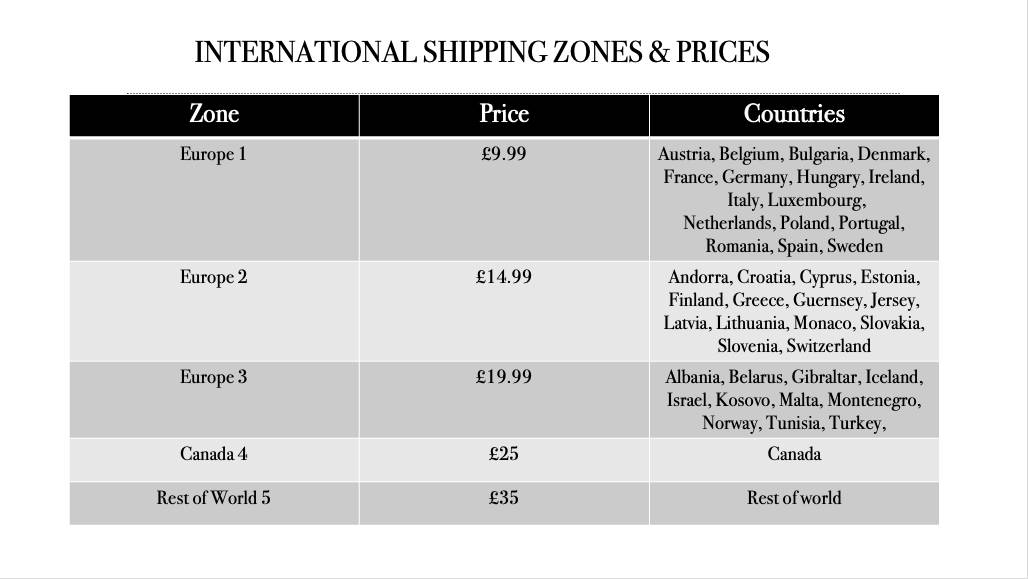
Task: Click the country list starting with Albania
Action: coord(794,399)
